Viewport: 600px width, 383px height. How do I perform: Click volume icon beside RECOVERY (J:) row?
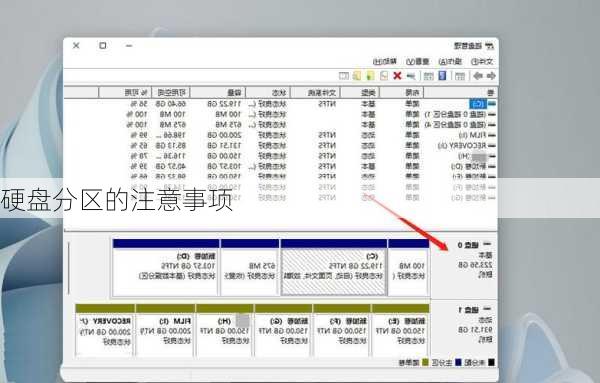[492, 145]
